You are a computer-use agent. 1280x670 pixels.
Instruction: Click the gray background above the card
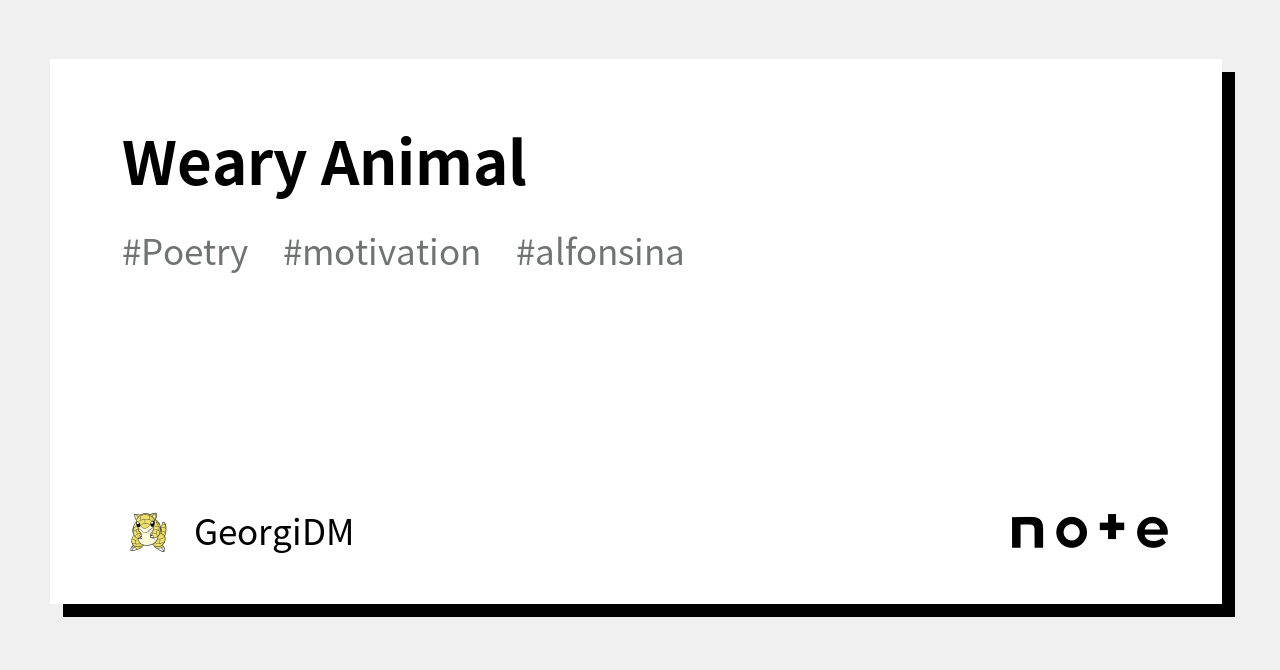pos(640,28)
